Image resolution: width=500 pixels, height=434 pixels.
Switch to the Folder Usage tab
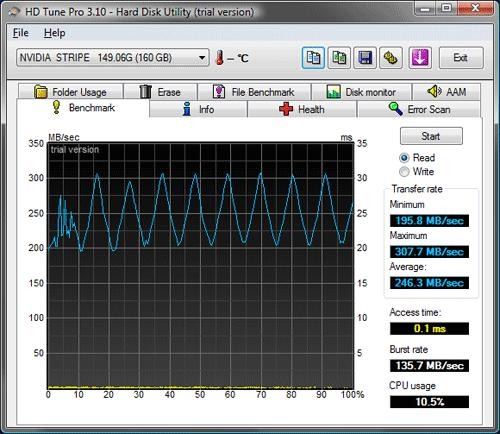point(70,92)
